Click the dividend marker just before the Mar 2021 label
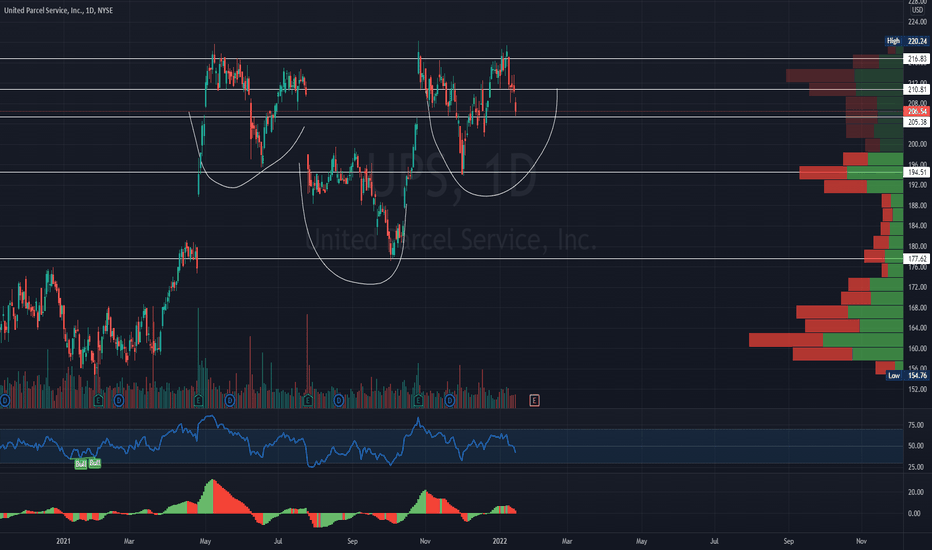 tap(119, 401)
